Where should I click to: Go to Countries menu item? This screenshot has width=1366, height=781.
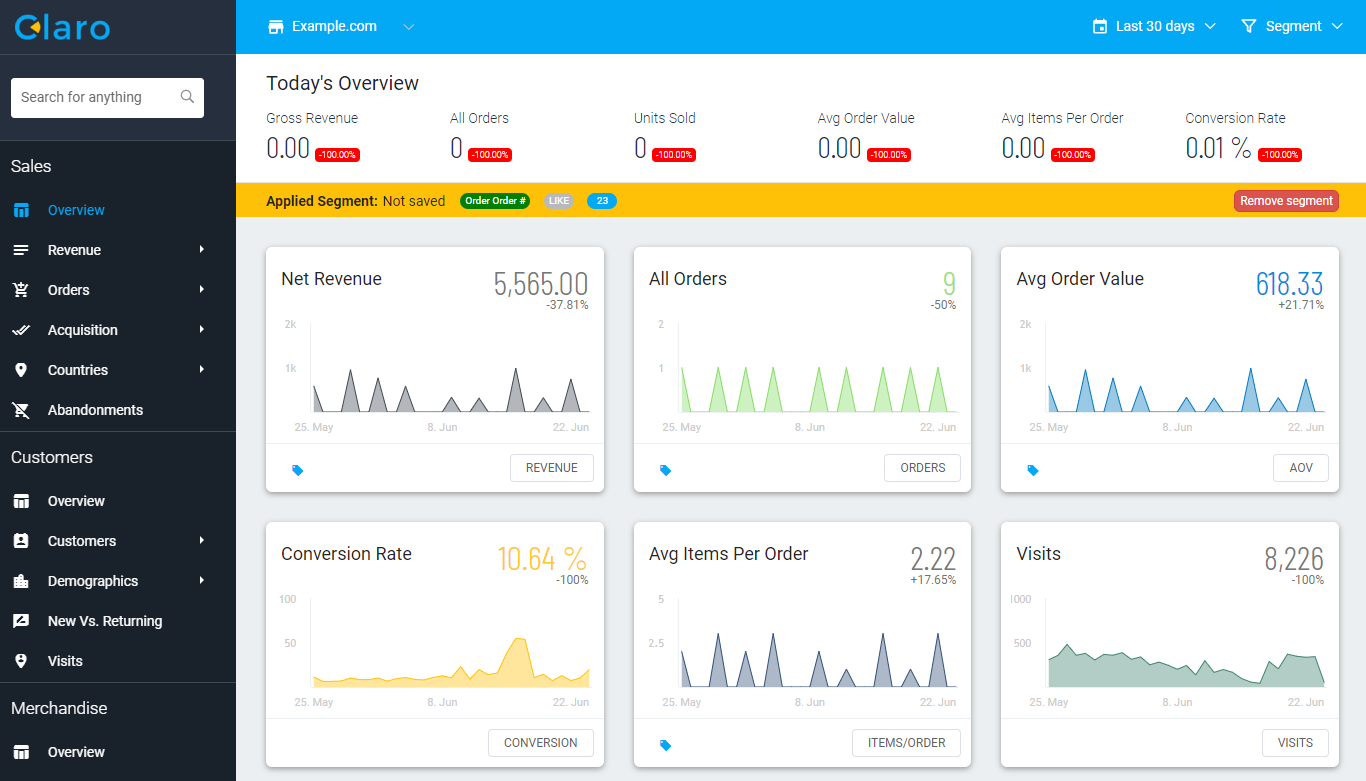click(x=78, y=370)
